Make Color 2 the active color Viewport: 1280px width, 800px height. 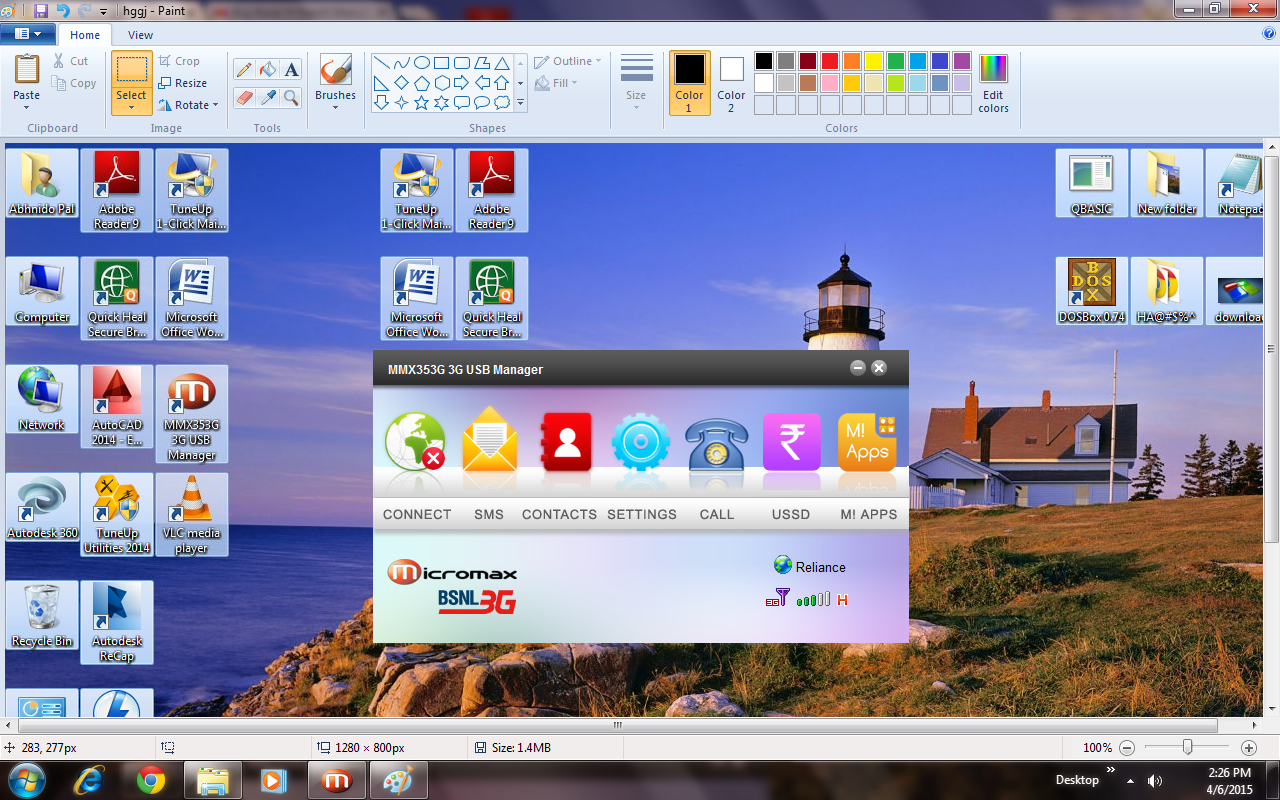pos(731,82)
